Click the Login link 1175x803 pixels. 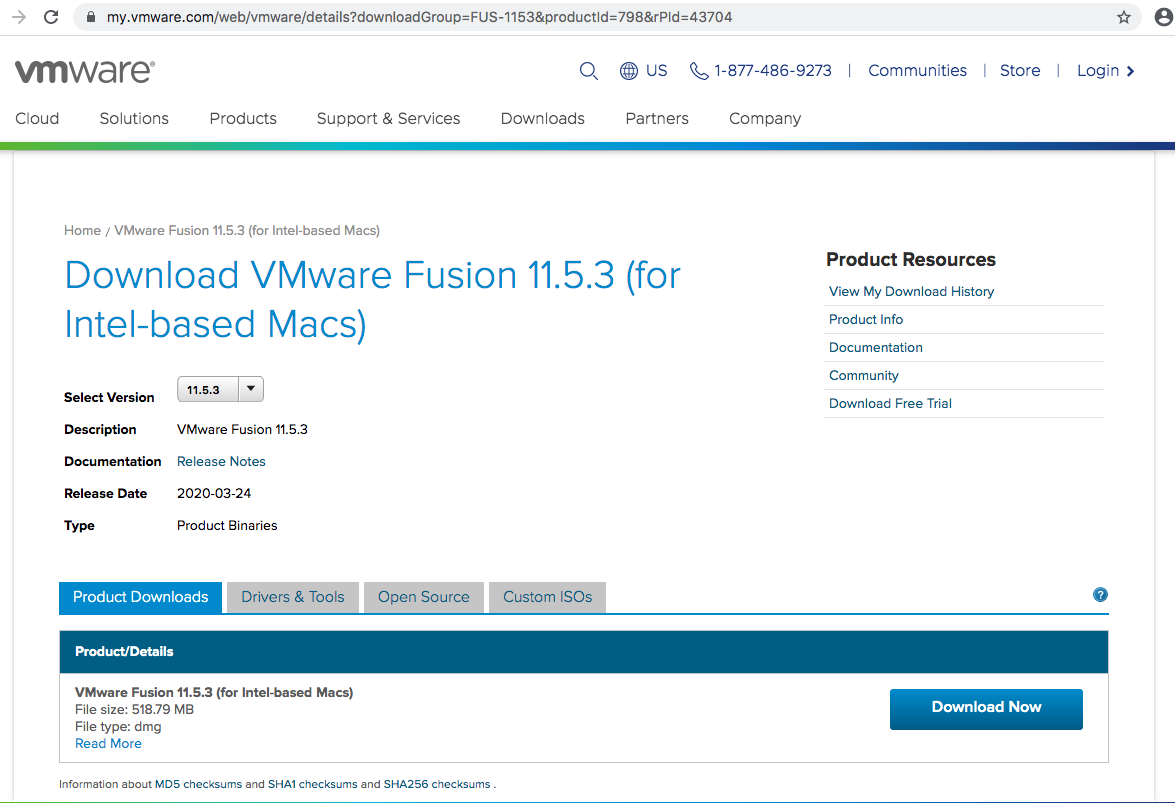click(1098, 71)
